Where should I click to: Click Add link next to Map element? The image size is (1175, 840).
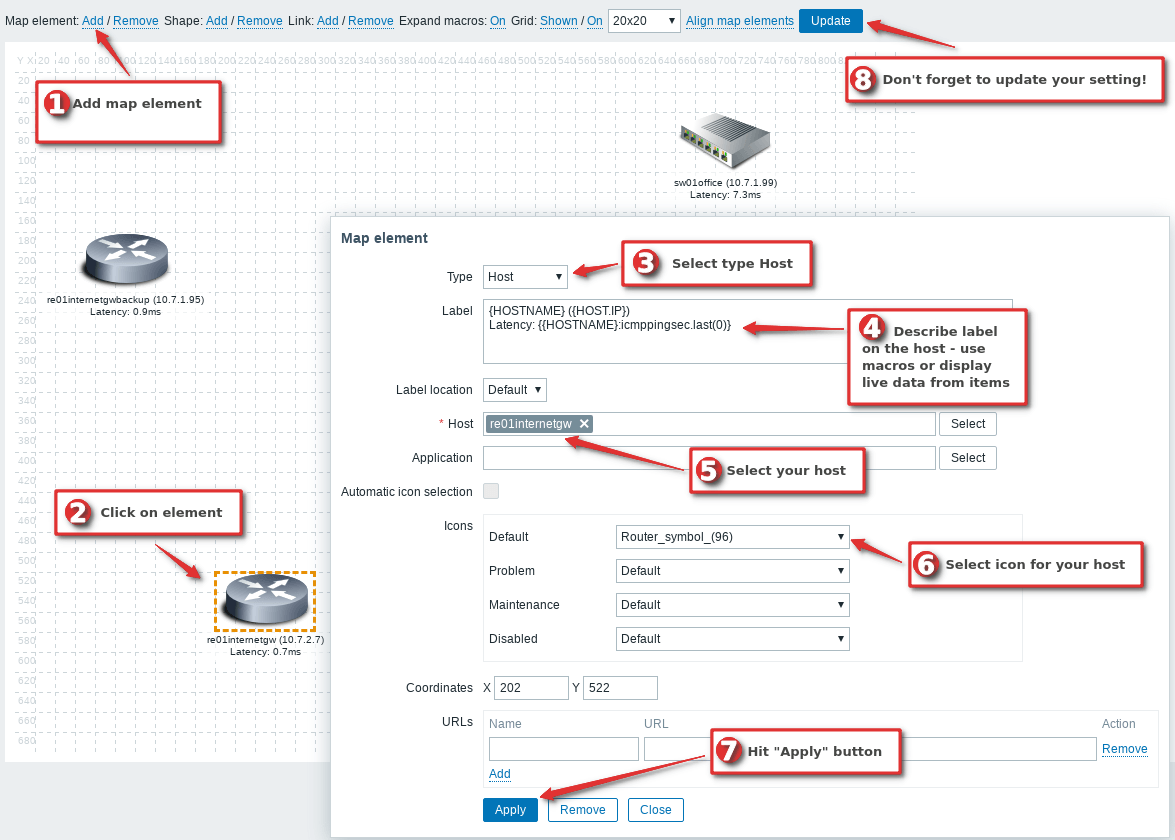[x=93, y=21]
